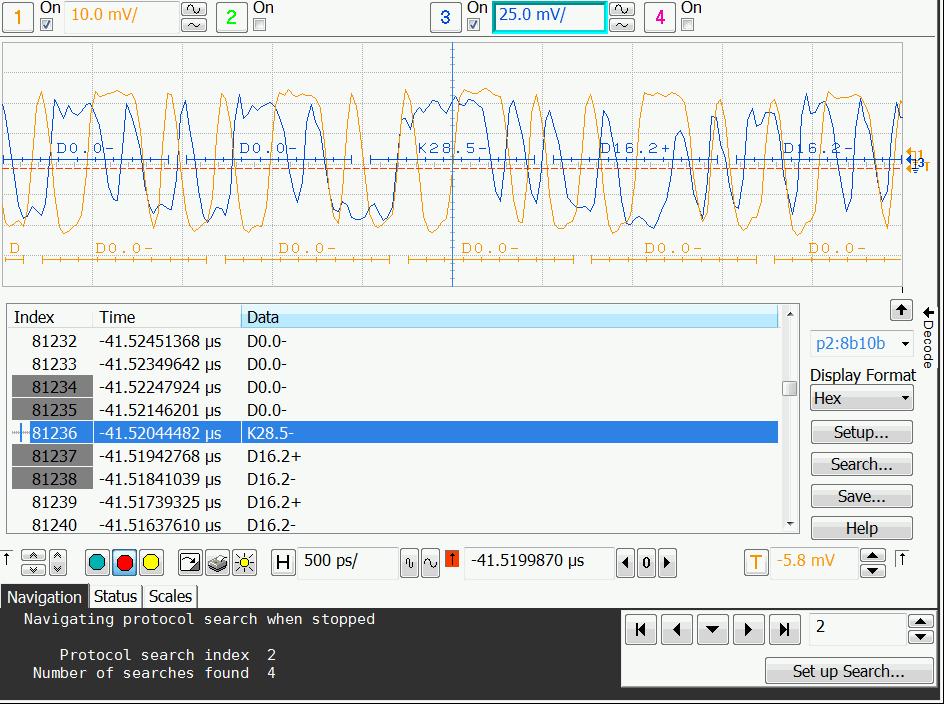Jump to the first search result

(x=641, y=630)
